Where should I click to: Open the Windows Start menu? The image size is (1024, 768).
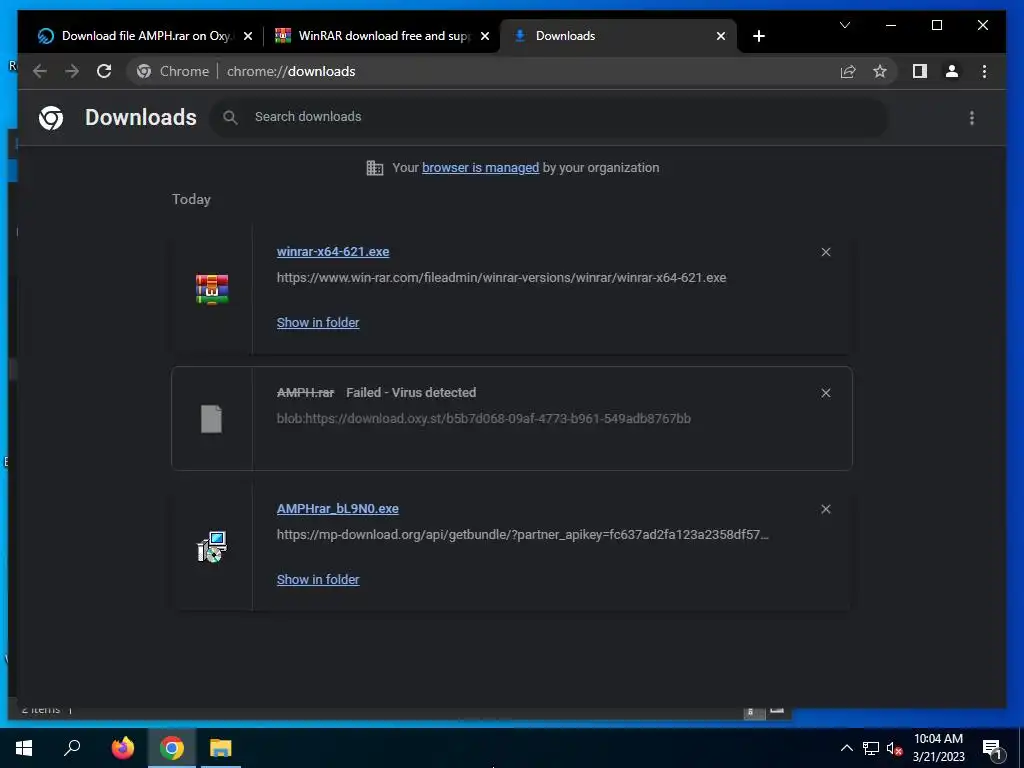(24, 748)
